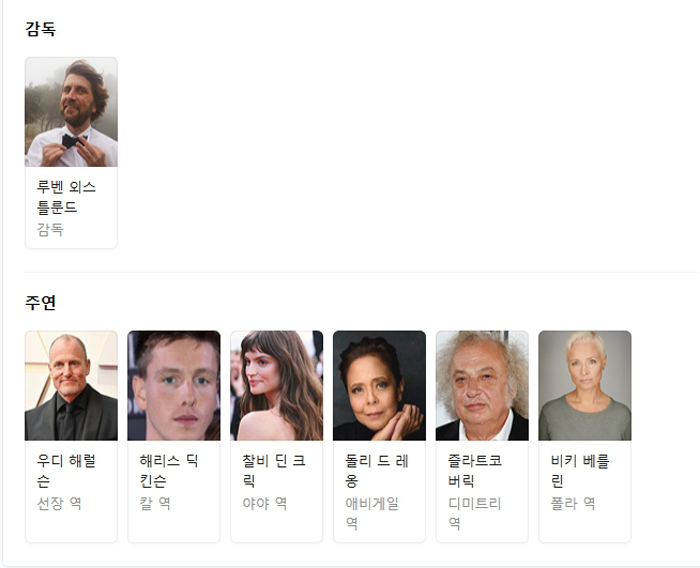Open 즐라트코 버릭 name link

pos(475,471)
